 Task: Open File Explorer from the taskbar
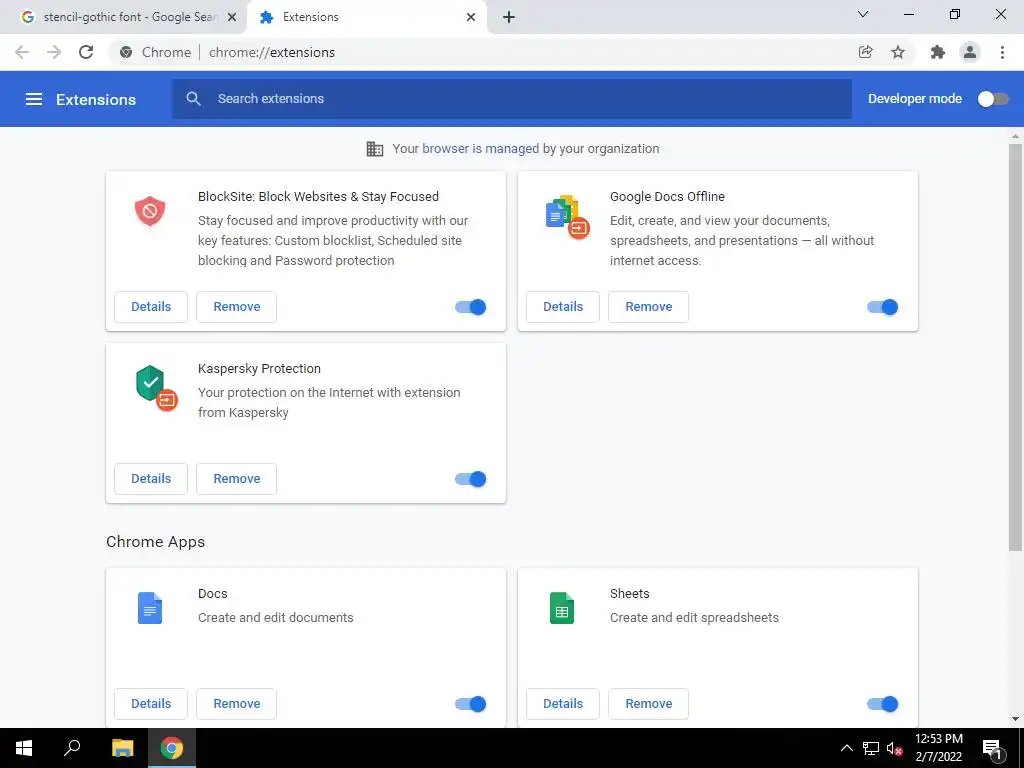(122, 748)
